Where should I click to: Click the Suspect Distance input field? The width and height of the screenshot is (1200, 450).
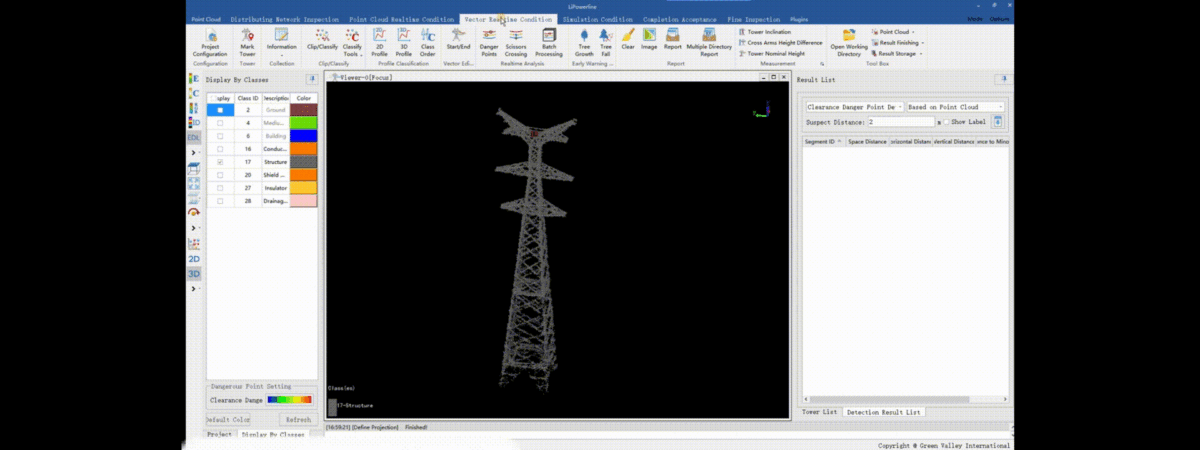pos(900,122)
